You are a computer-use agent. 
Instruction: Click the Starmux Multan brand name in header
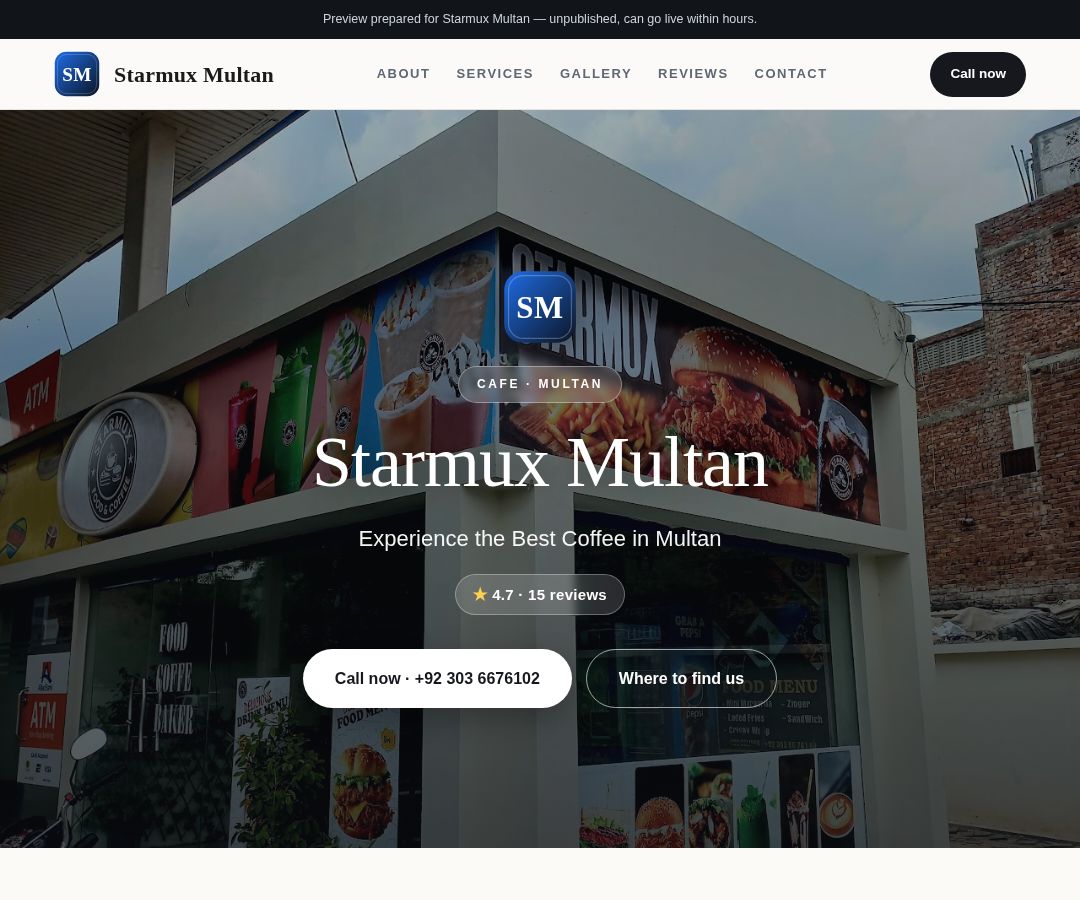194,74
